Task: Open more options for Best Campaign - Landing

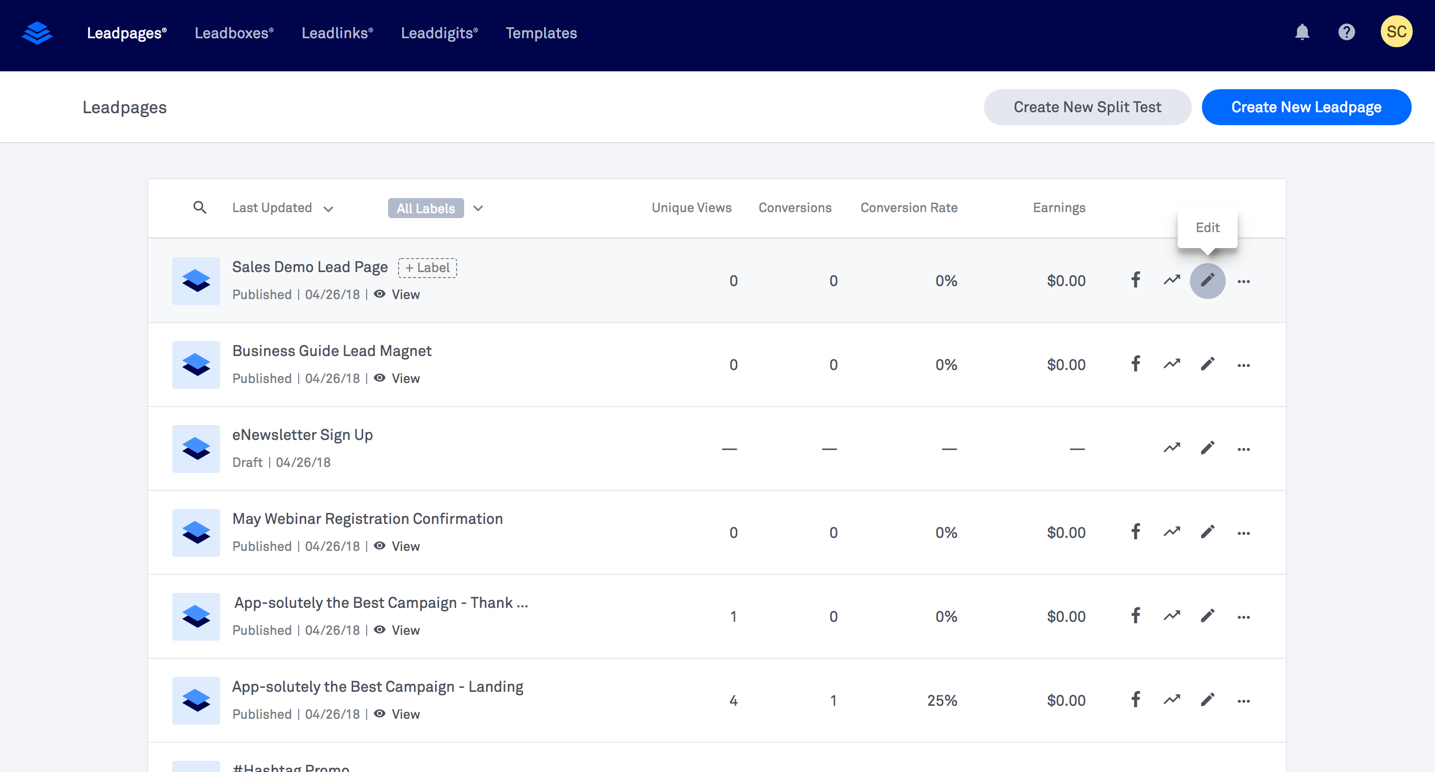Action: tap(1244, 702)
